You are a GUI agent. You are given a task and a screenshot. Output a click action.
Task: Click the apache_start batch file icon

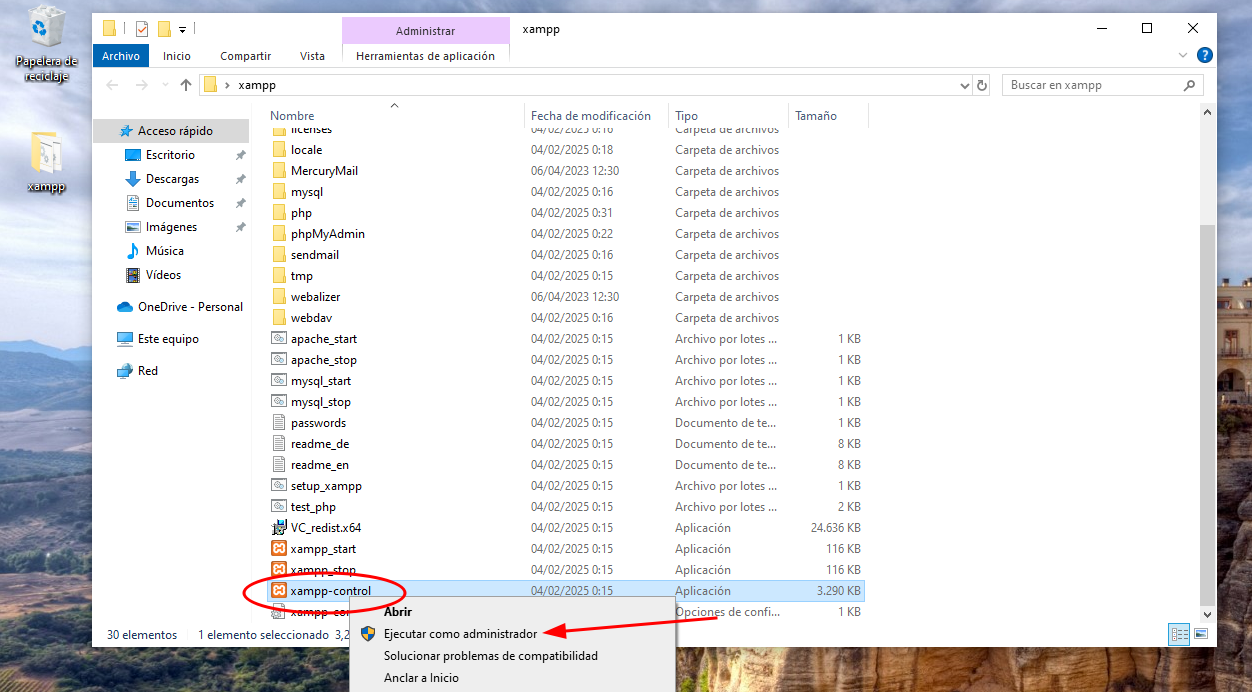[279, 339]
